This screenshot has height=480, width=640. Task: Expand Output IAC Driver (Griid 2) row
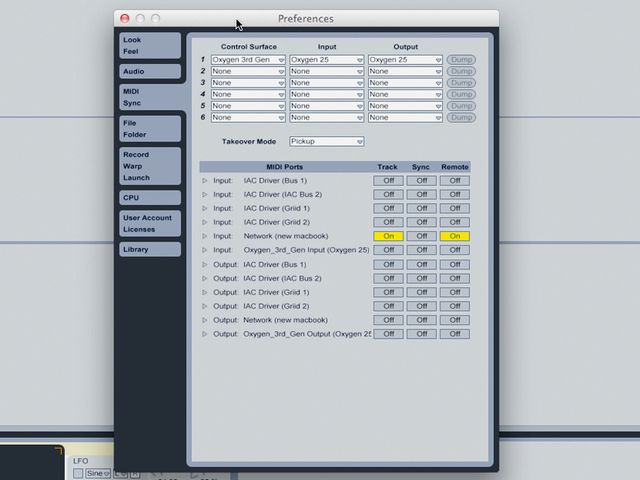pyautogui.click(x=204, y=307)
